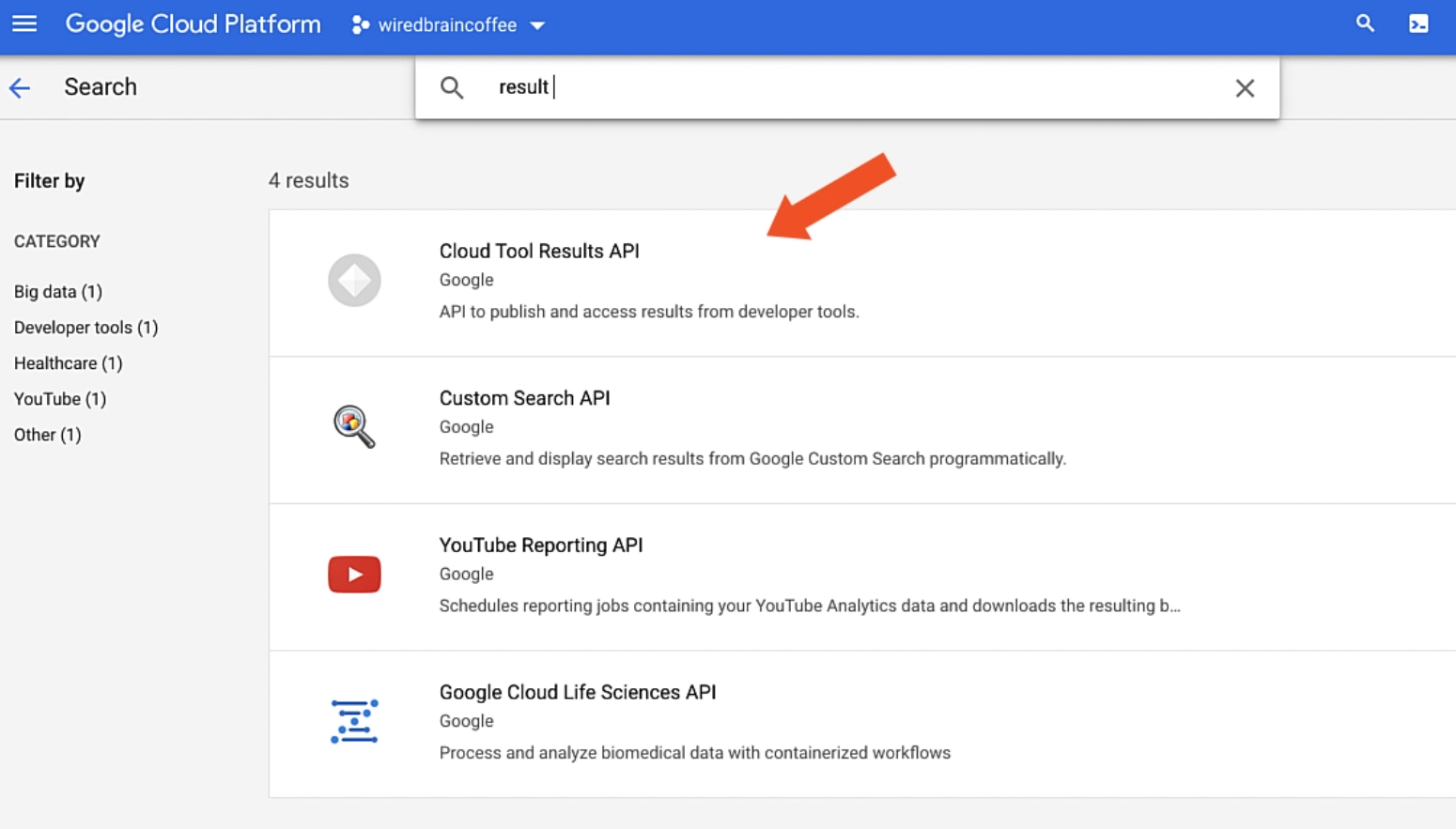Click the 'Filter by' heading

point(50,181)
